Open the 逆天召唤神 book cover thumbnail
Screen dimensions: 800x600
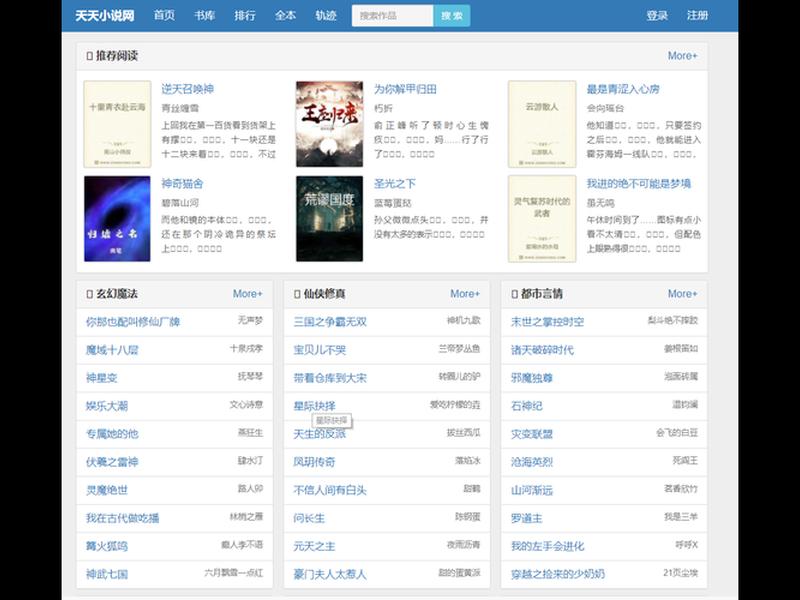pyautogui.click(x=117, y=124)
